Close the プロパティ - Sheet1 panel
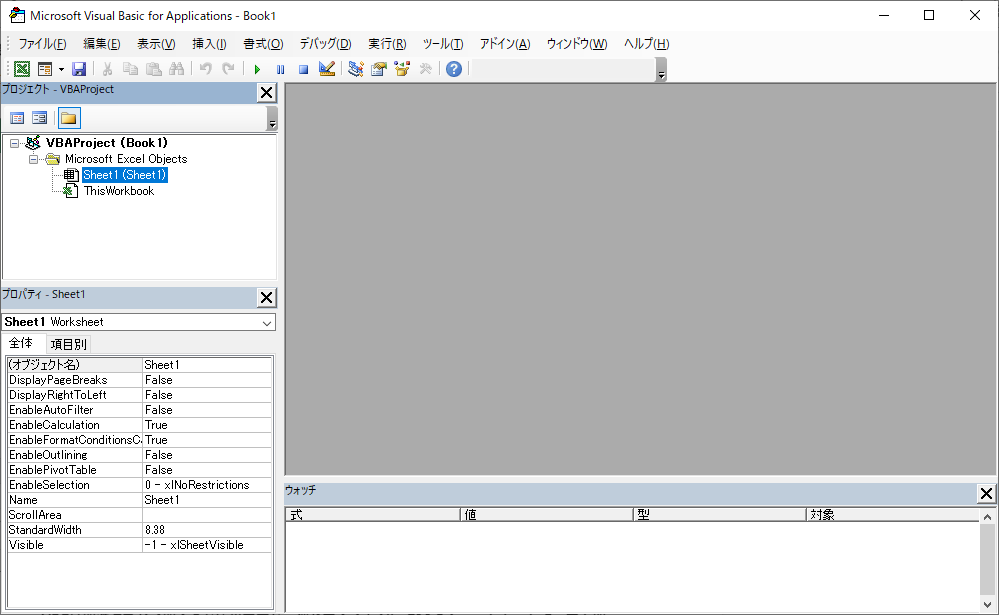 tap(266, 297)
